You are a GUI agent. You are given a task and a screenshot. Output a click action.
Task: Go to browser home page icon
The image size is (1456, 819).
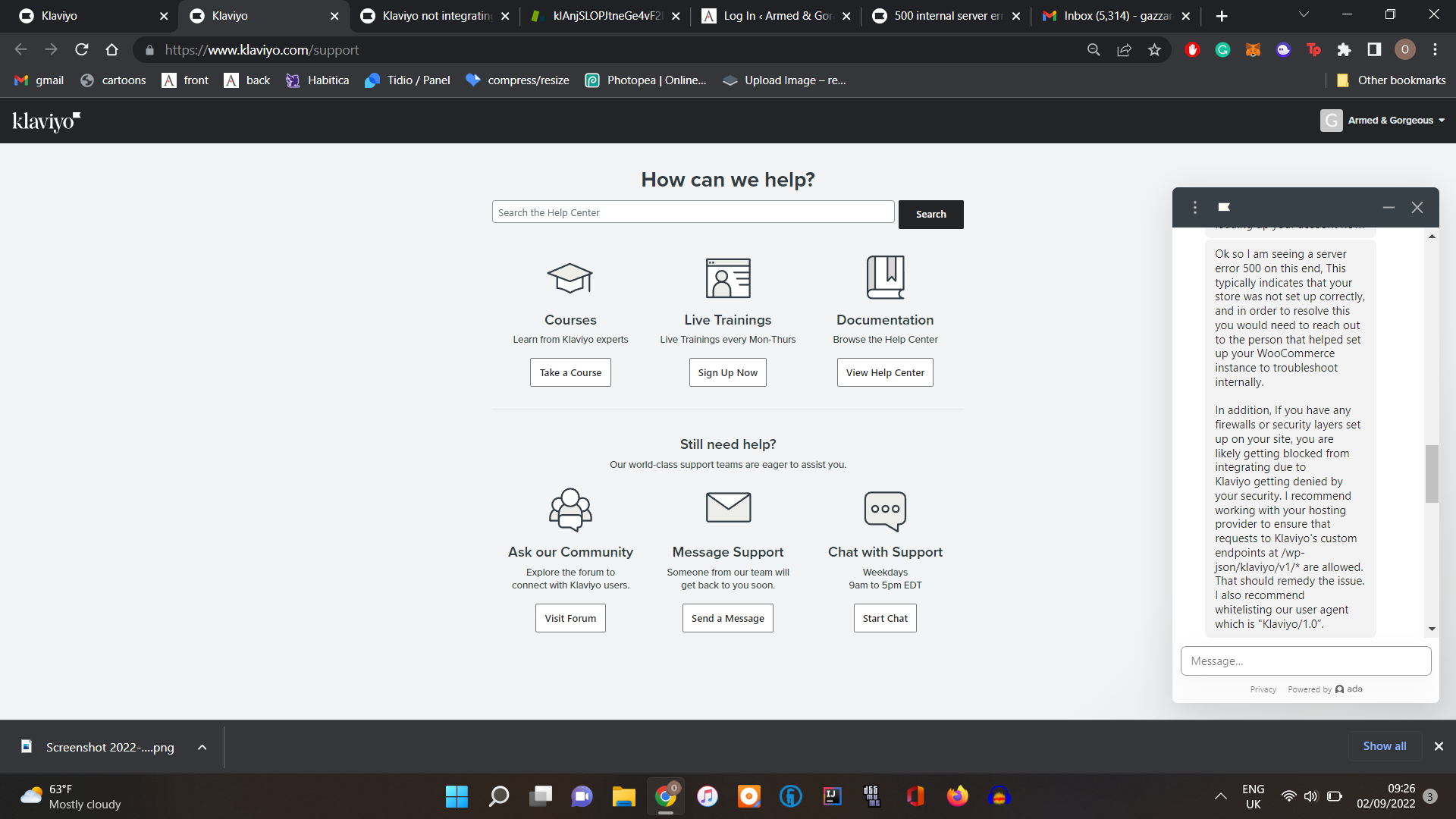click(112, 49)
